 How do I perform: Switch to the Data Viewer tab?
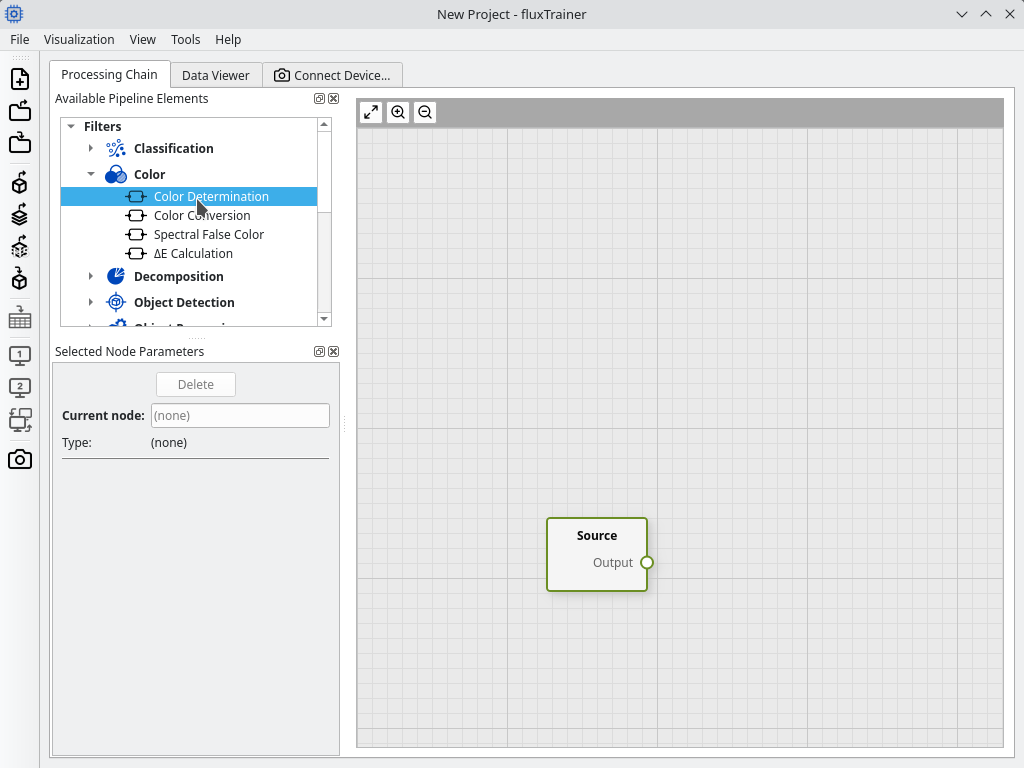point(216,75)
